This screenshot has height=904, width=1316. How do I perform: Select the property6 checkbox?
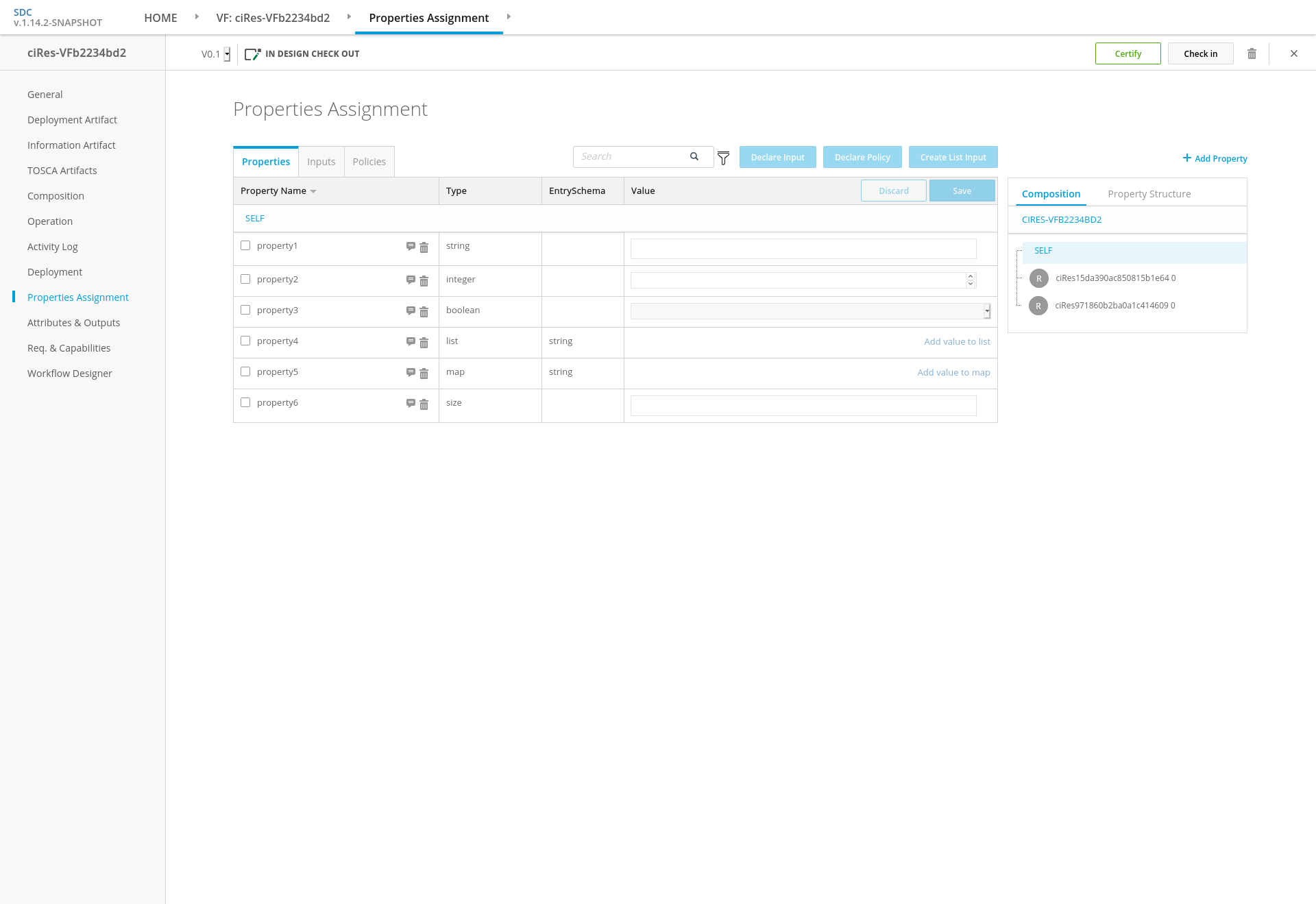coord(245,402)
